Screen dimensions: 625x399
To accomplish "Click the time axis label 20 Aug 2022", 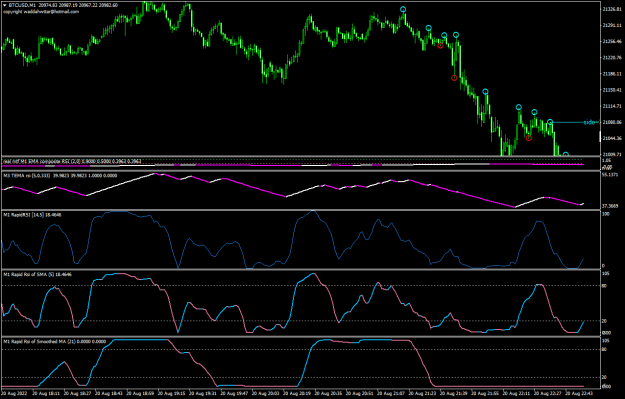I will click(15, 393).
